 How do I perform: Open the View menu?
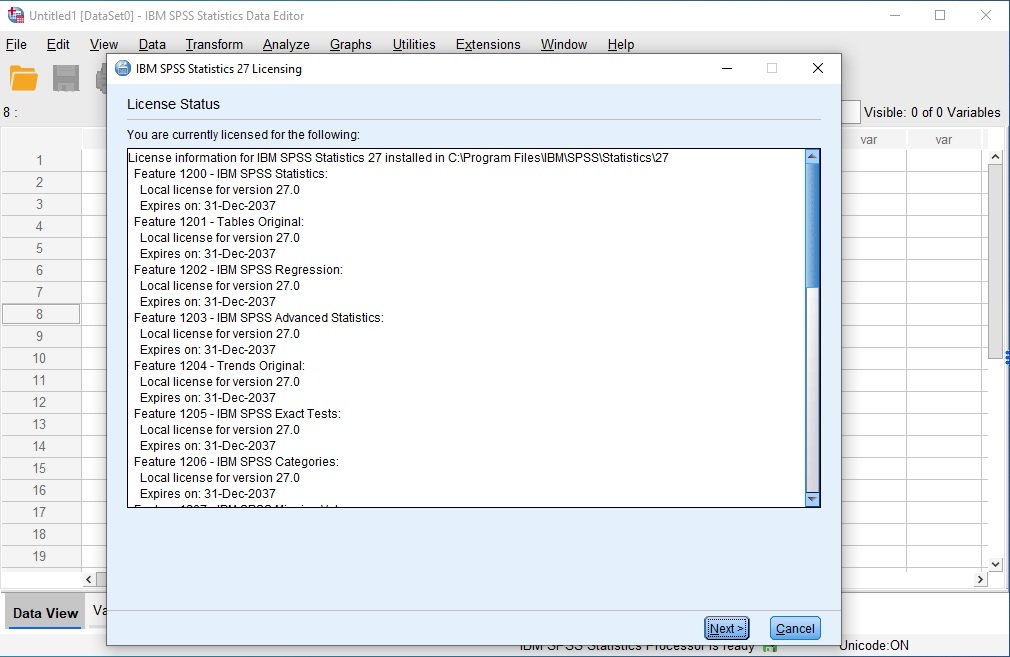click(104, 44)
